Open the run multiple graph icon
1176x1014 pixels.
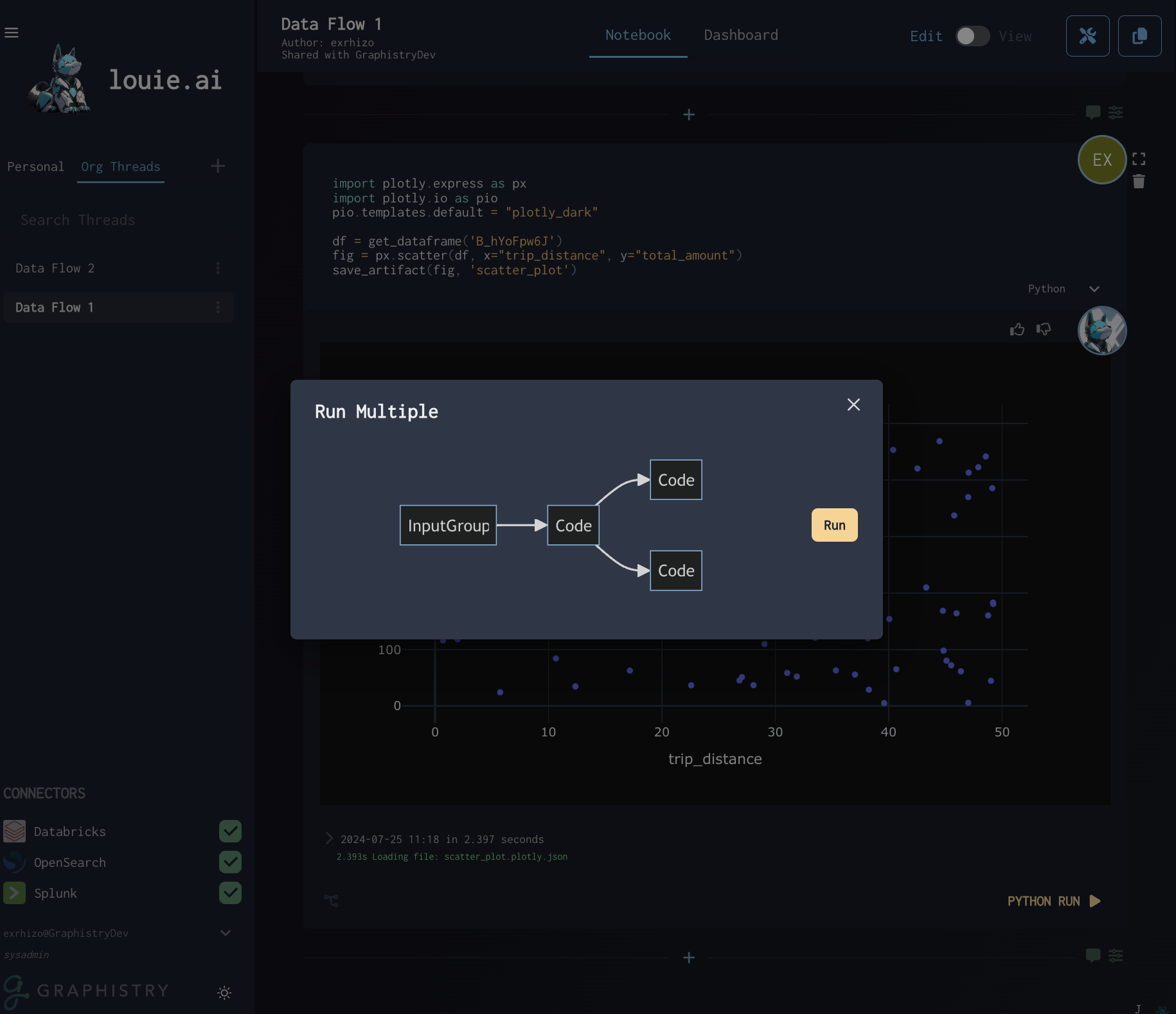coord(331,901)
